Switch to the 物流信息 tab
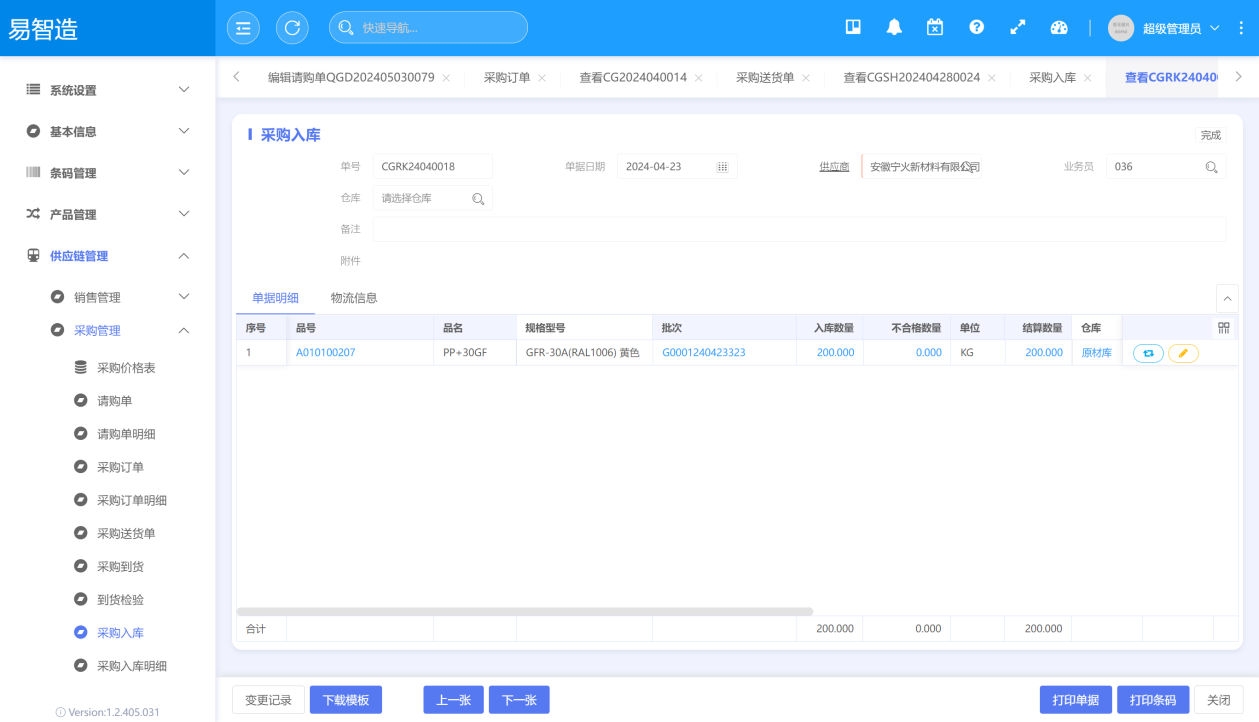Screen dimensions: 1259x722 coord(354,298)
